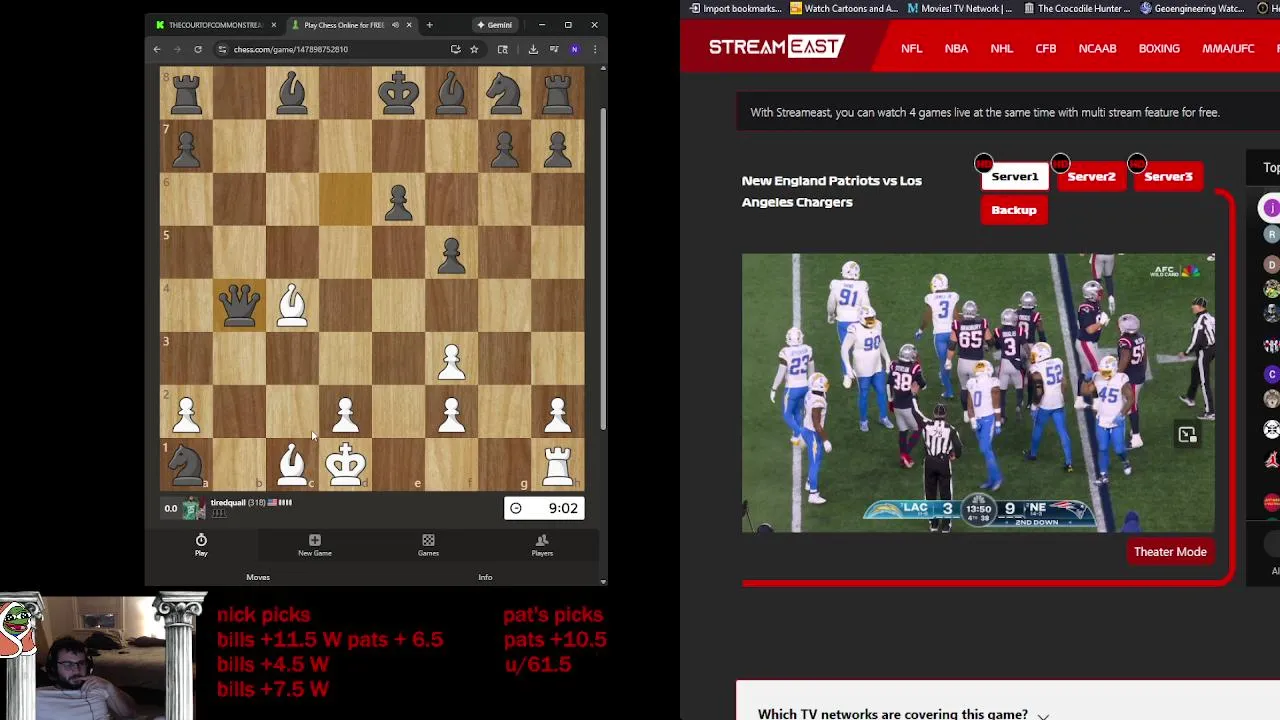The image size is (1280, 720).
Task: Open the Chrome profile avatar
Action: tap(574, 49)
